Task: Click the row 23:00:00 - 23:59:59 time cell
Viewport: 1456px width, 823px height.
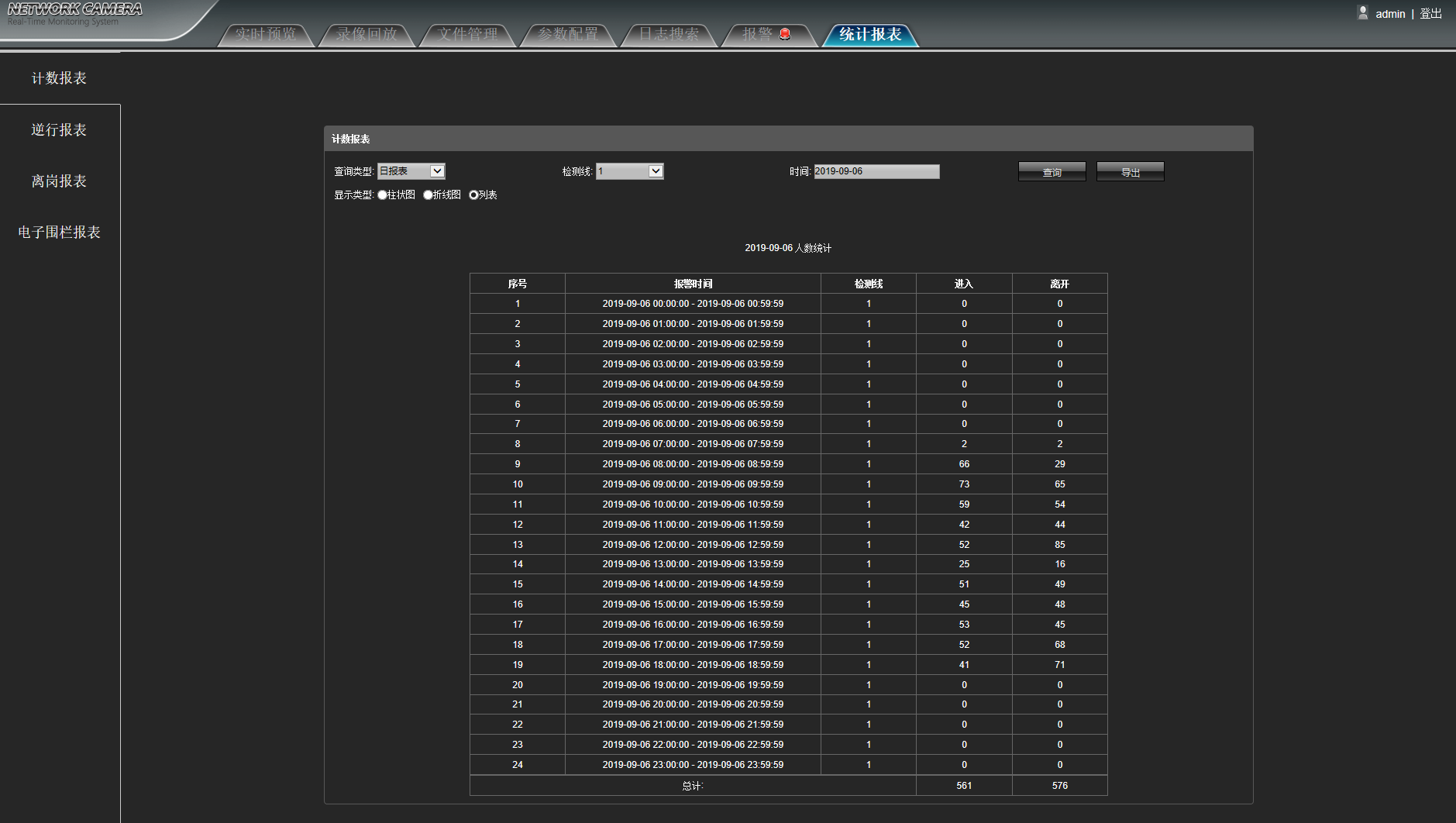Action: point(693,765)
